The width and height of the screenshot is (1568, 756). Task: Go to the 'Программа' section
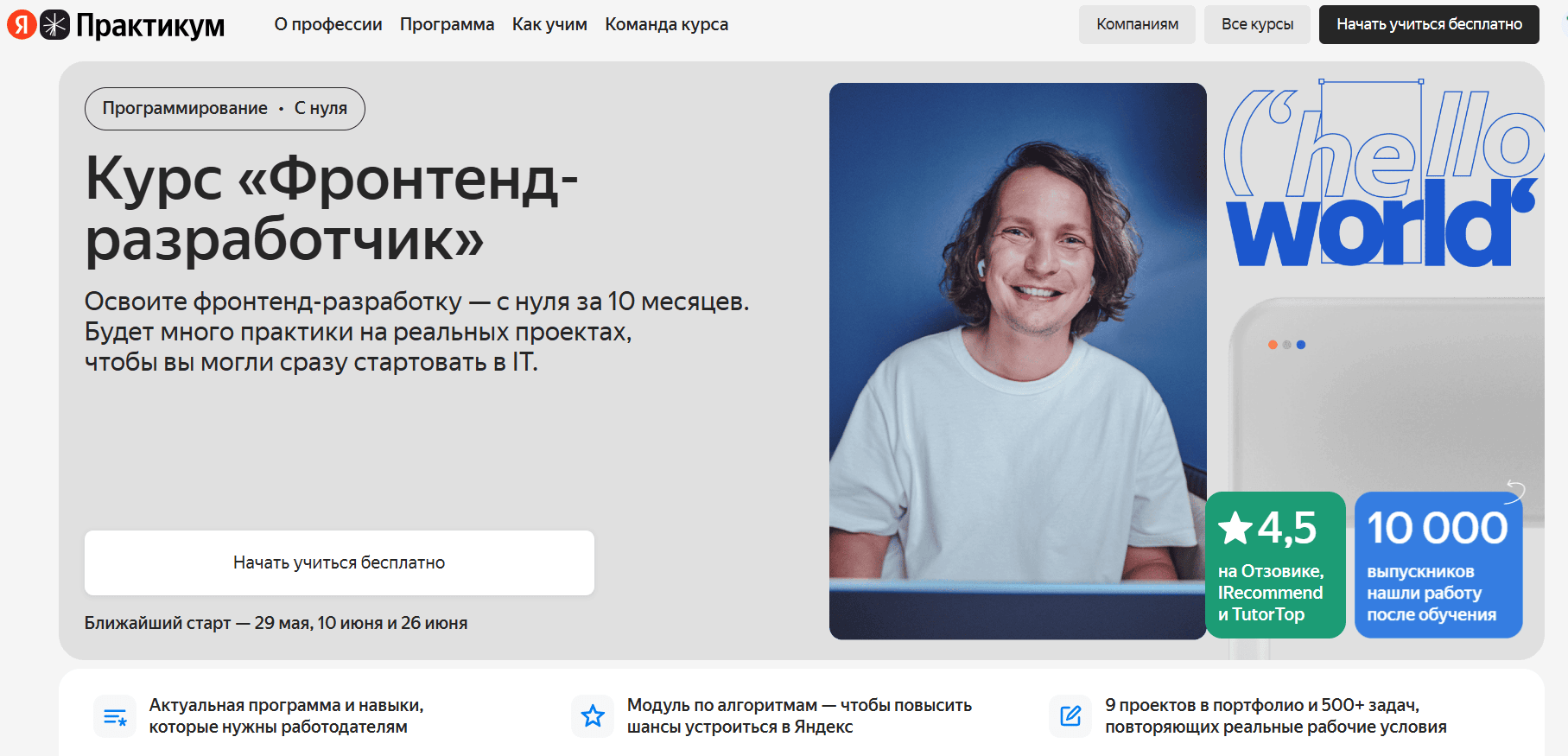click(x=447, y=24)
